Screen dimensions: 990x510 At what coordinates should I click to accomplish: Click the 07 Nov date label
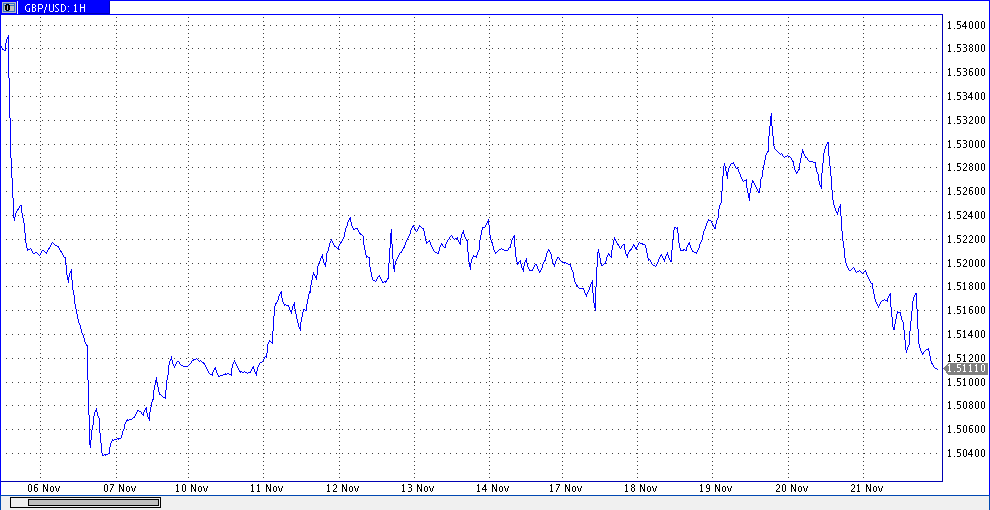(x=119, y=489)
